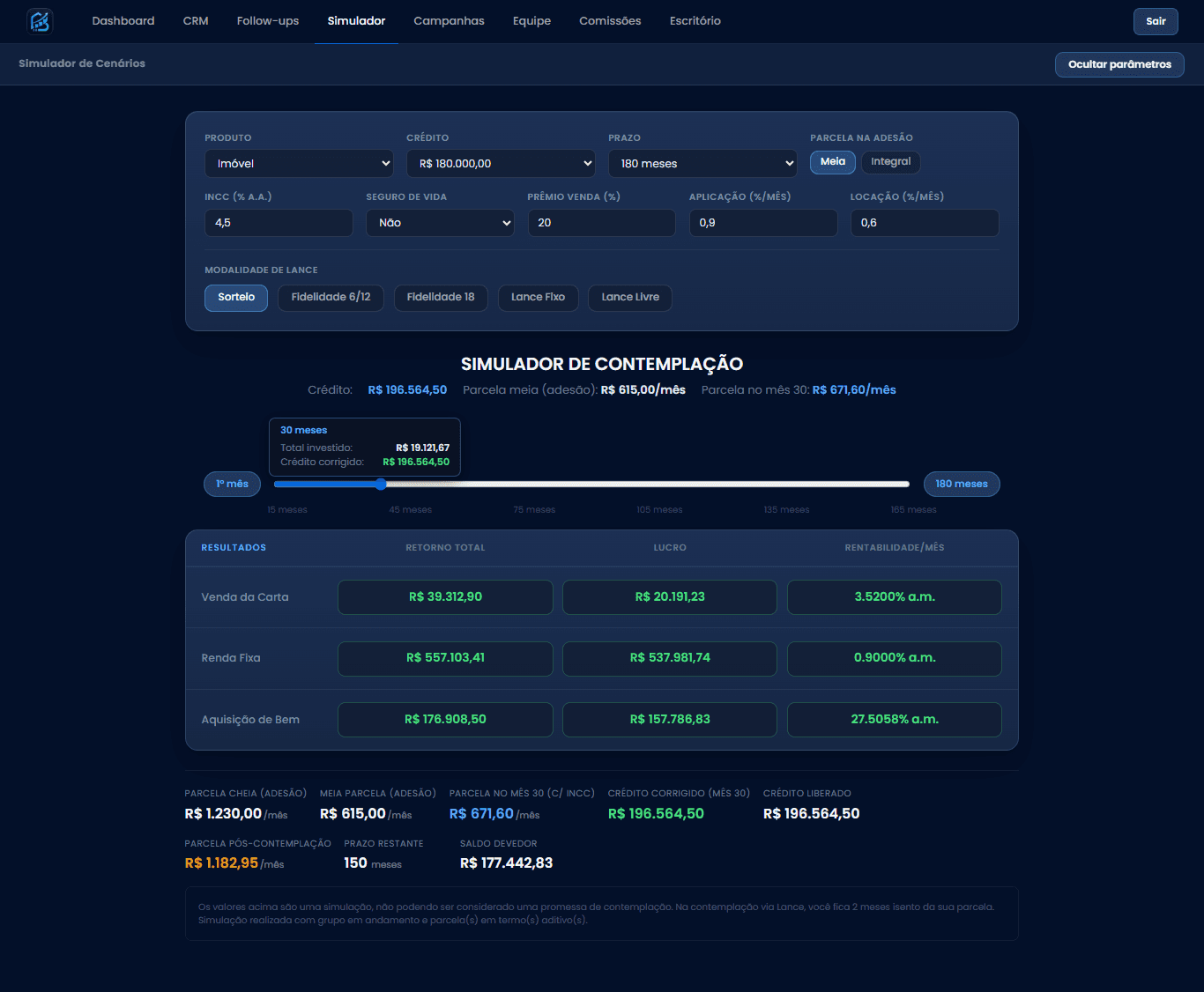This screenshot has height=992, width=1204.
Task: Open the Produto dropdown
Action: [x=299, y=164]
